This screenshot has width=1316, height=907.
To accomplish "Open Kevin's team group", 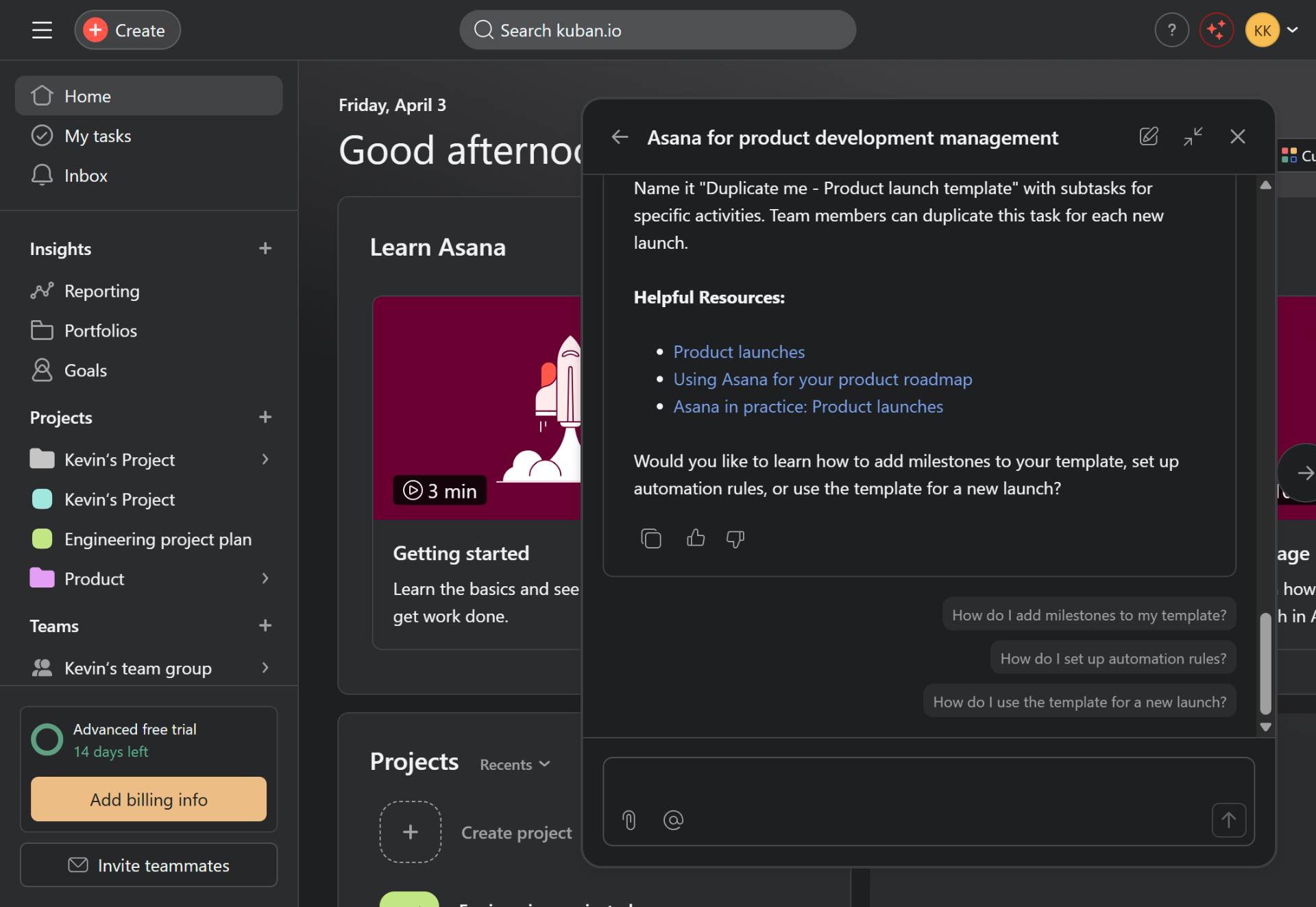I will pyautogui.click(x=138, y=668).
